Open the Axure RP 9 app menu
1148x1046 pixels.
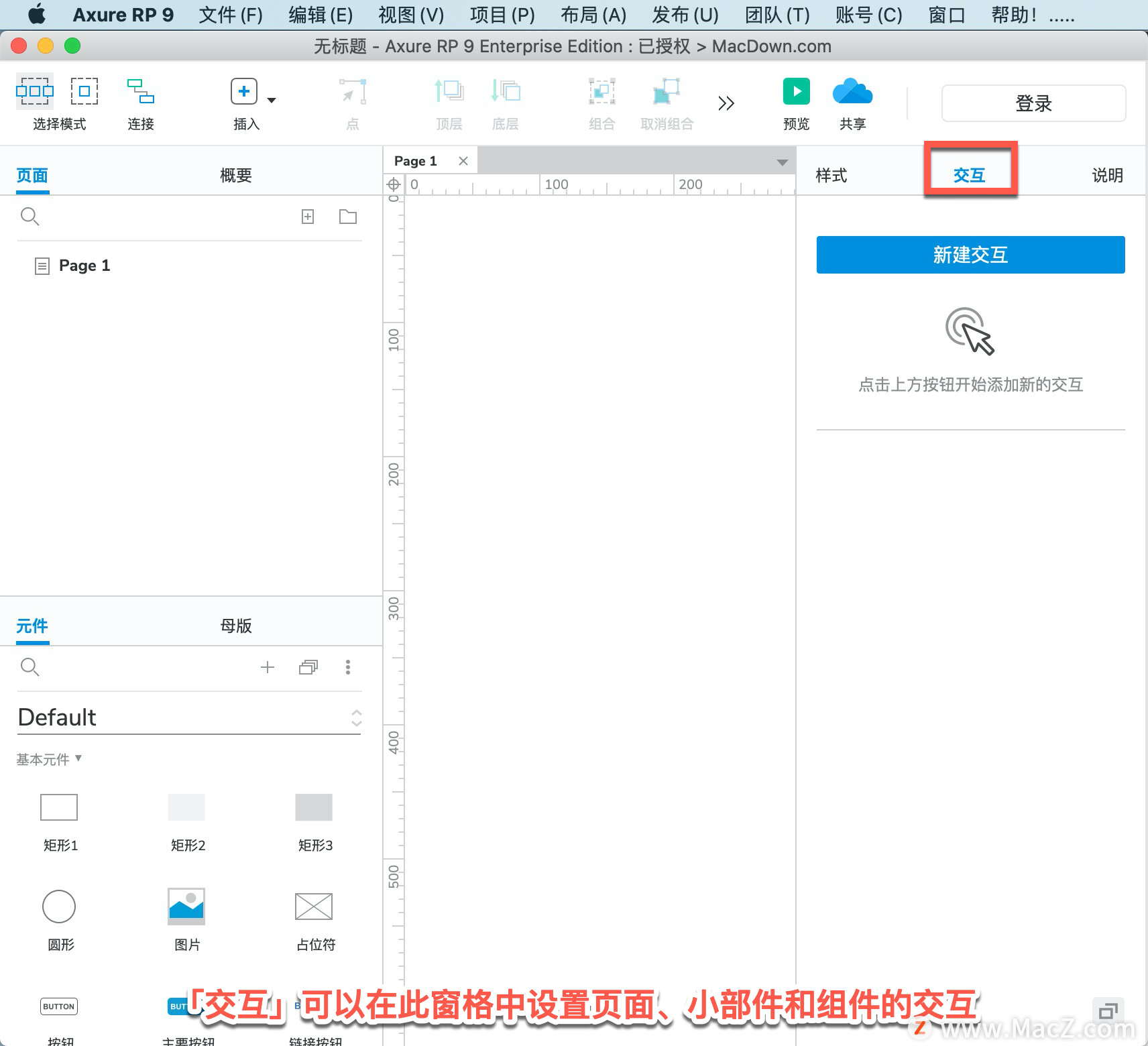(123, 15)
